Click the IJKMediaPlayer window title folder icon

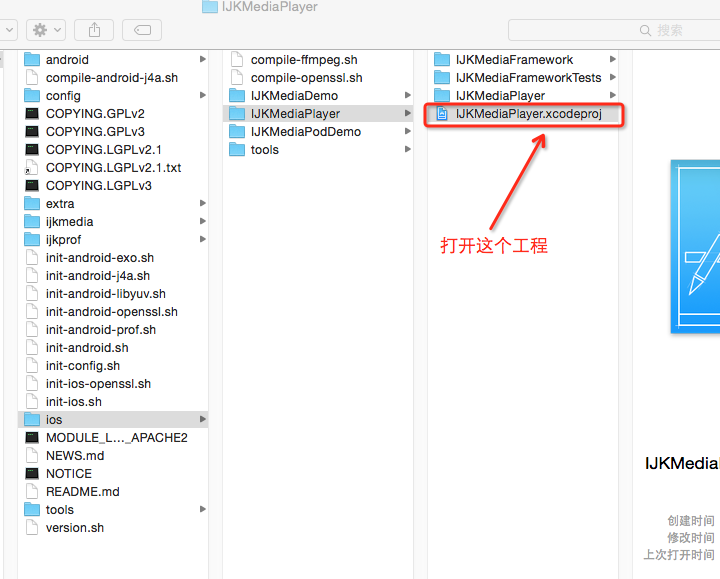pyautogui.click(x=210, y=6)
